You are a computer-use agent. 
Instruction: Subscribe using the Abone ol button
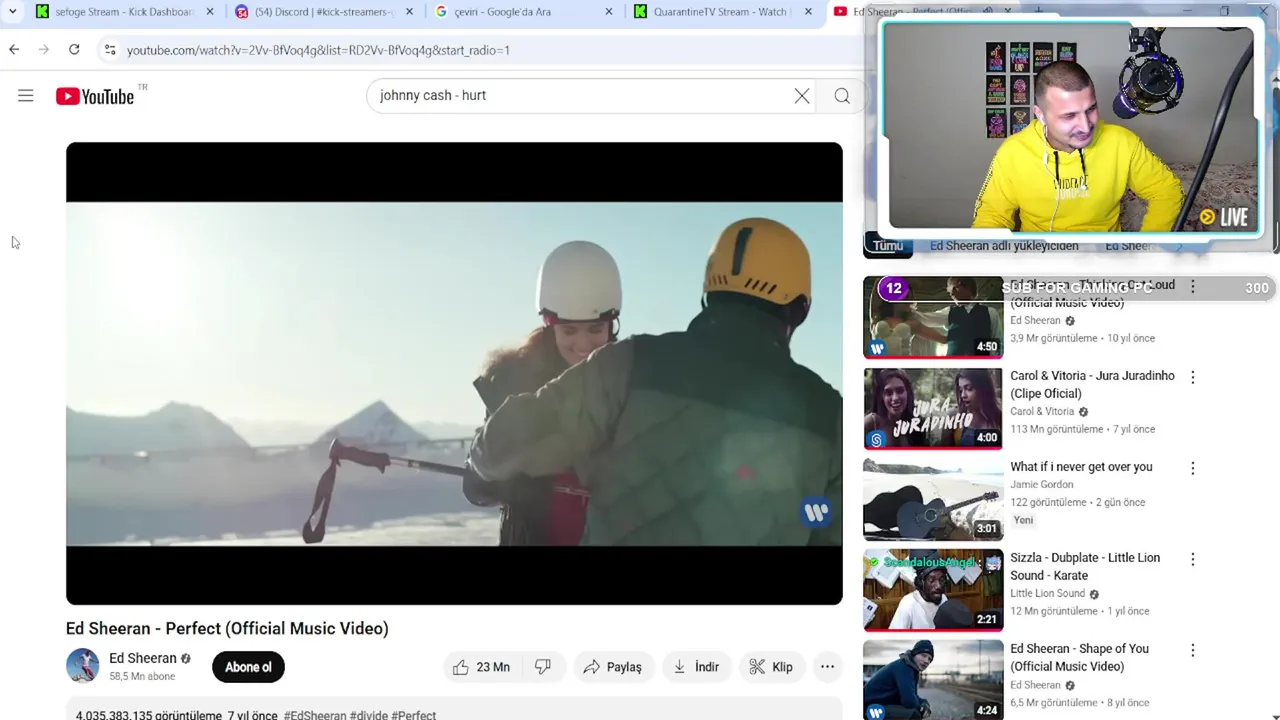point(248,667)
